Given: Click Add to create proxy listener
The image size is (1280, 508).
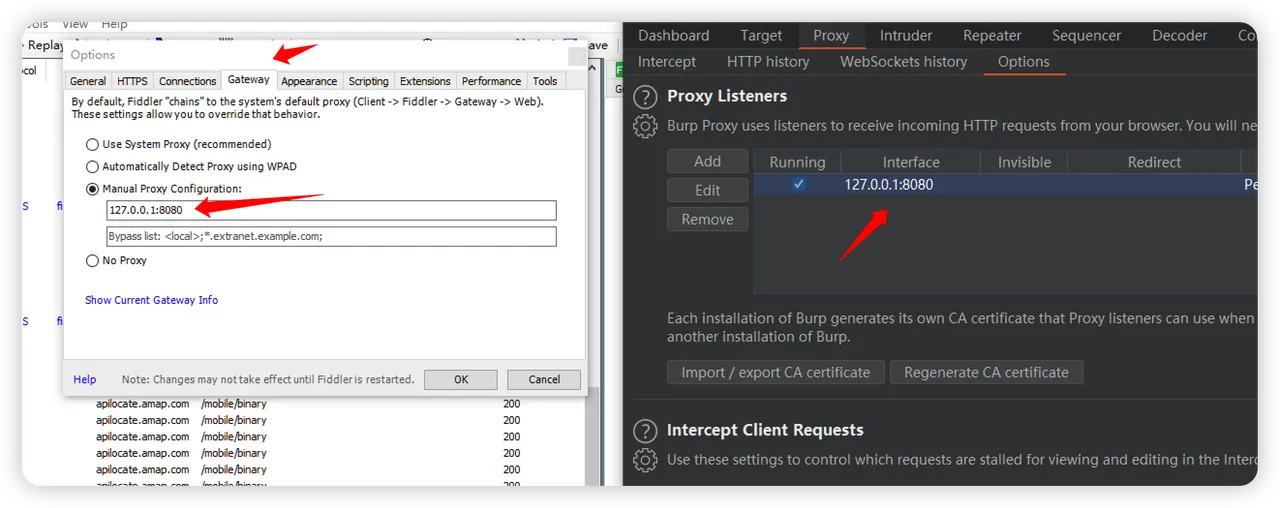Looking at the screenshot, I should (707, 161).
